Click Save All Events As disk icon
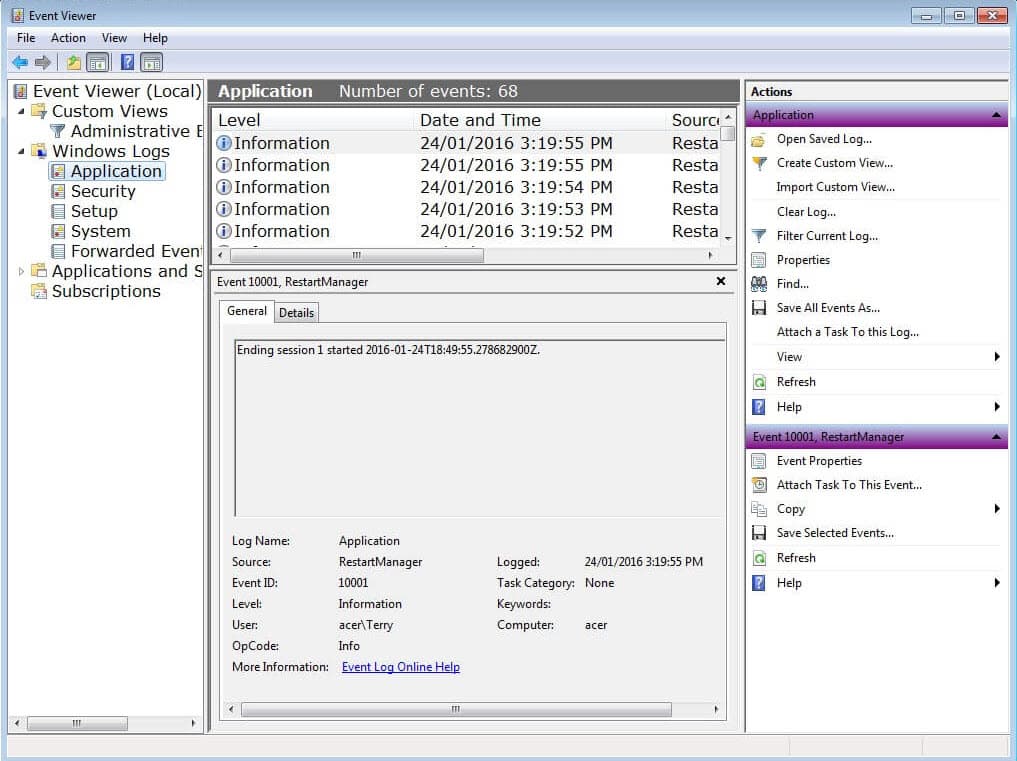1017x761 pixels. [758, 308]
